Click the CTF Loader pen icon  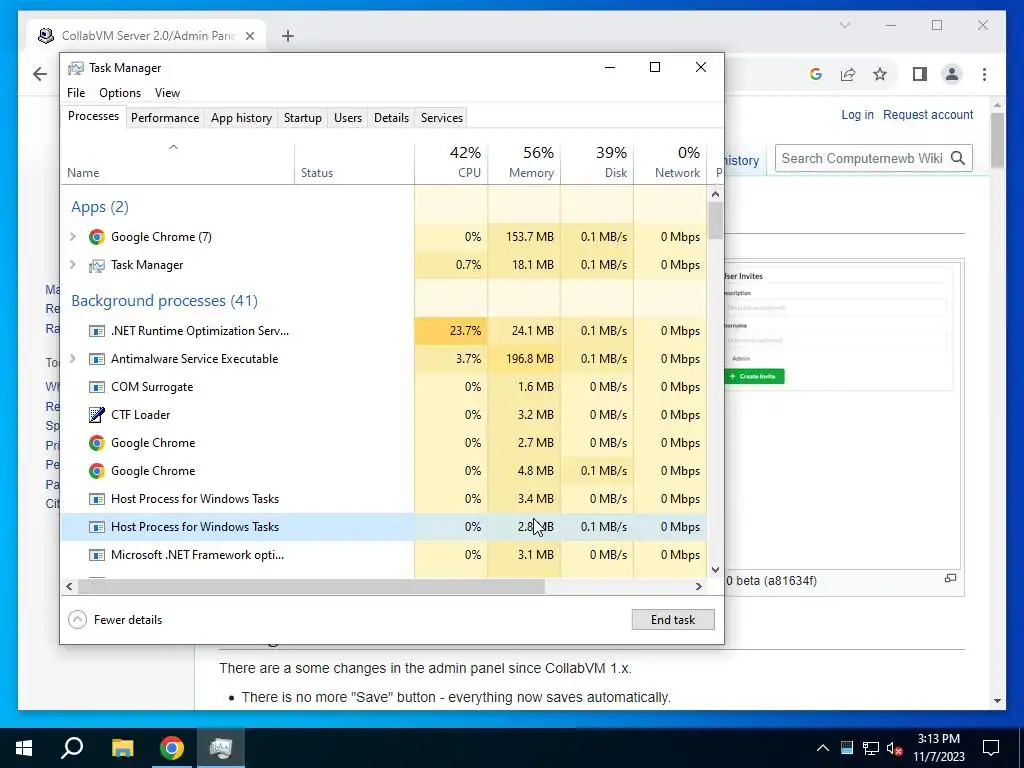pos(97,415)
